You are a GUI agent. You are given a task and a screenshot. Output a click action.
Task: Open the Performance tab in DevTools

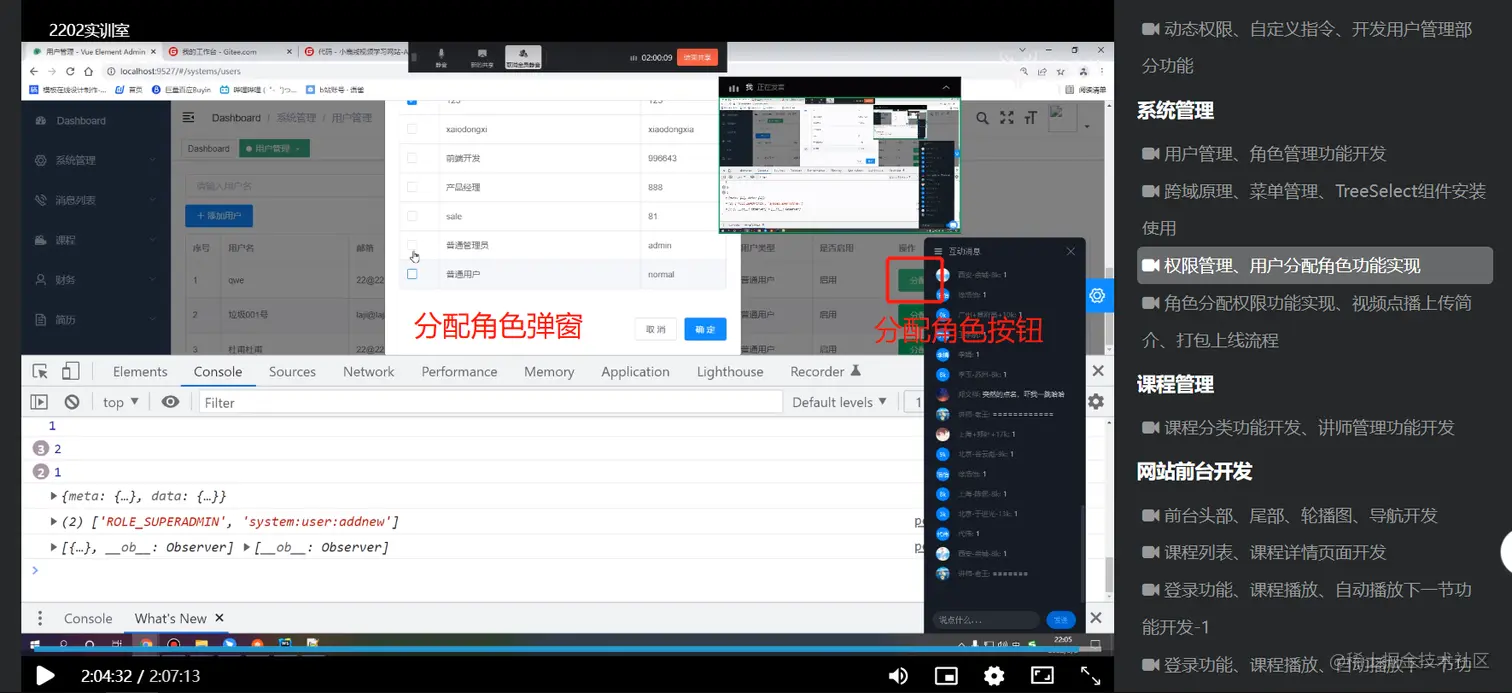point(459,371)
